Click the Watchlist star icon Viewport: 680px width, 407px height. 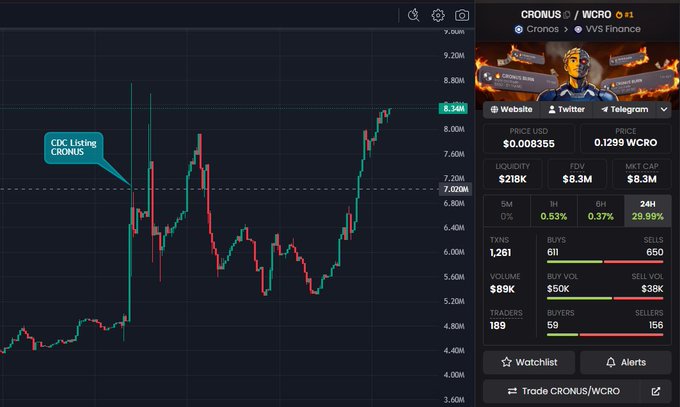coord(507,362)
